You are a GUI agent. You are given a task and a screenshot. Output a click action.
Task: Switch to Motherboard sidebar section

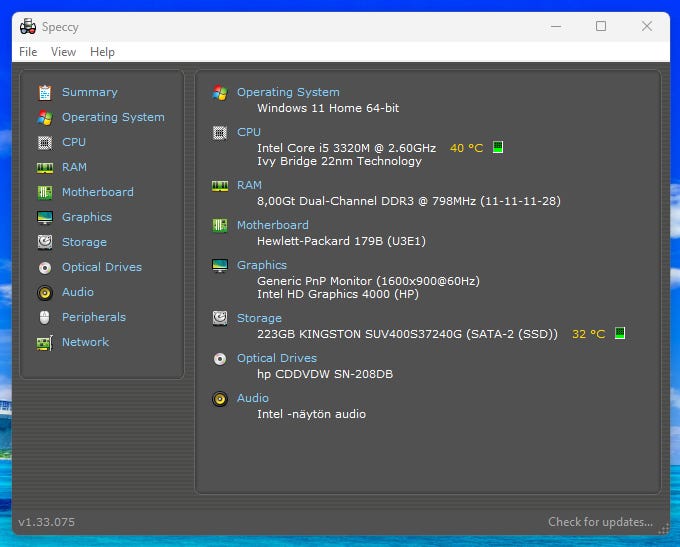[x=98, y=192]
